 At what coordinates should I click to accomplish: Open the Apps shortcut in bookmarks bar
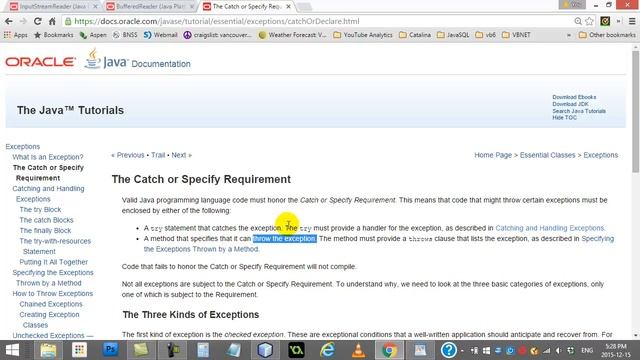coord(16,35)
